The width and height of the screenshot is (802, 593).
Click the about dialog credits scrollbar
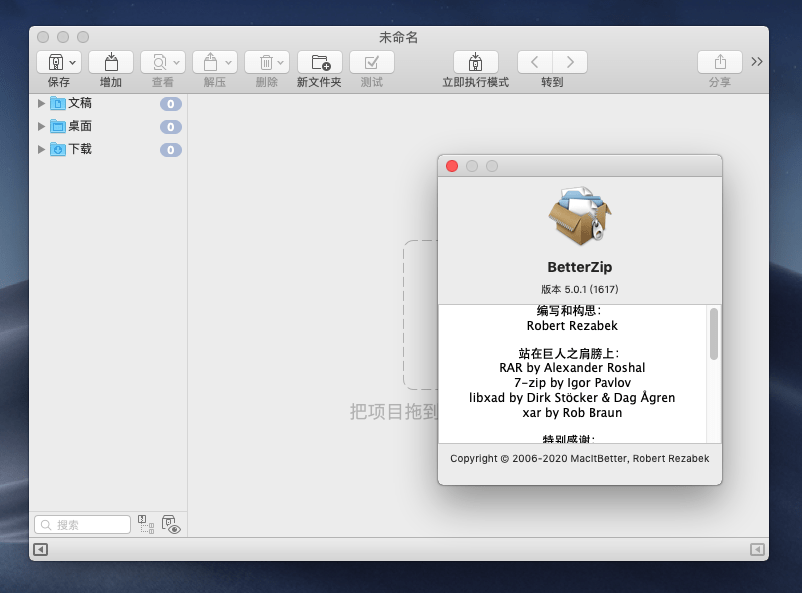click(x=714, y=334)
